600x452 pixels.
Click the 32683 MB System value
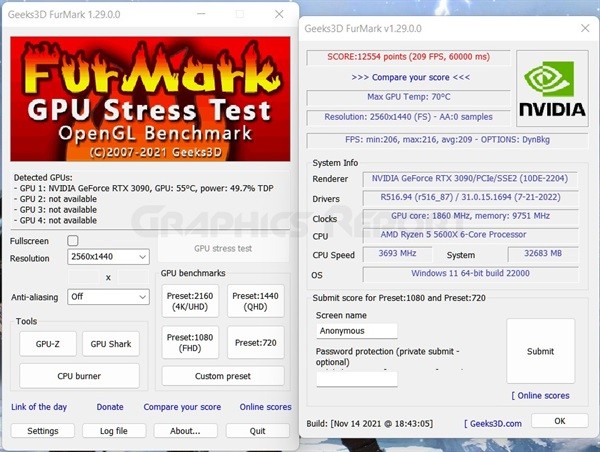[543, 254]
